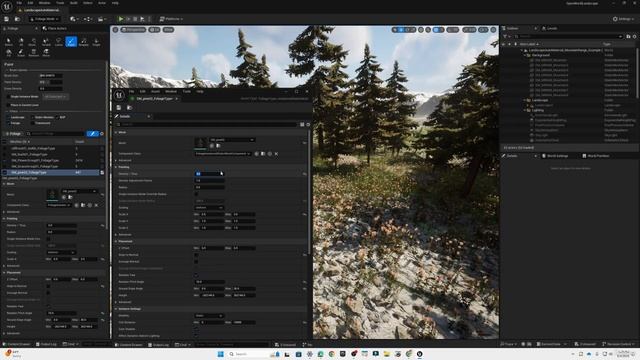This screenshot has height=360, width=640.
Task: Open the Window menu in foliage editor window
Action: 171,91
